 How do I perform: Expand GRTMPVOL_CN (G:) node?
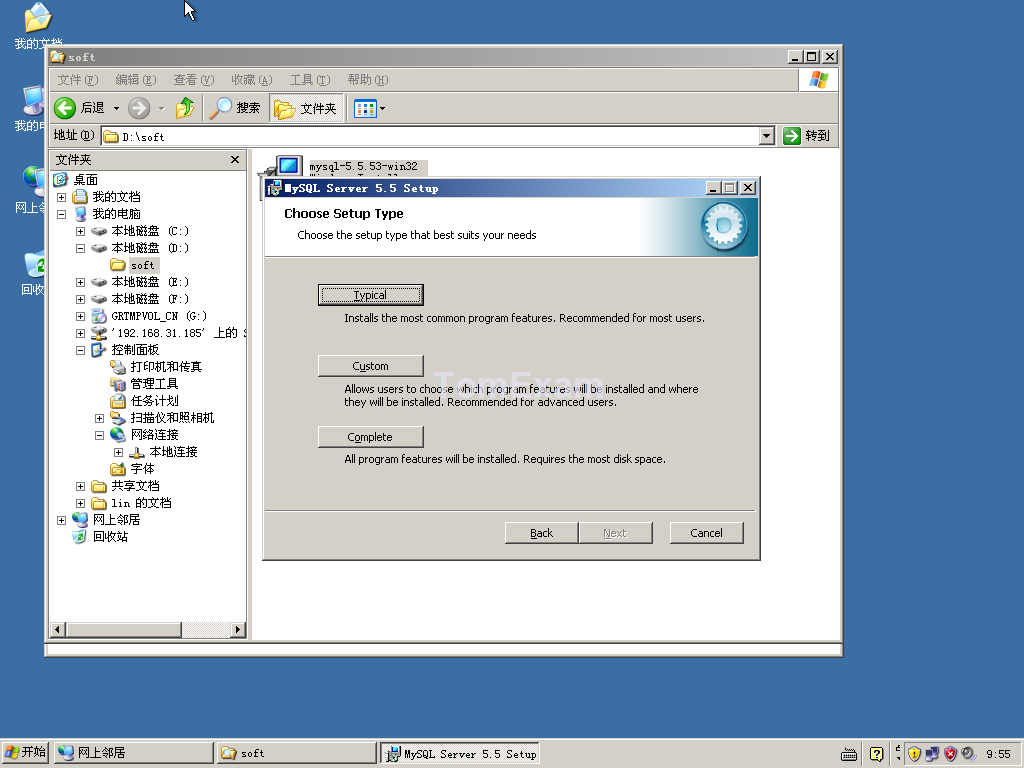coord(80,316)
